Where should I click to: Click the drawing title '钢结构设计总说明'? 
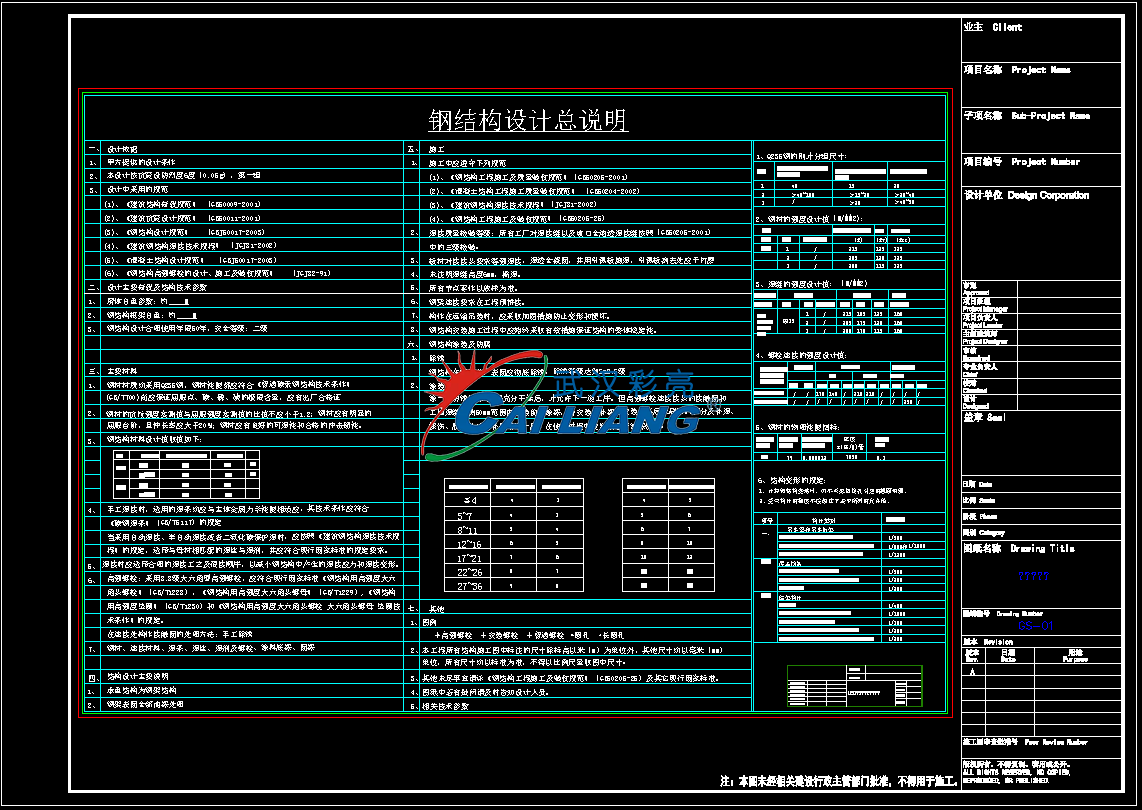[528, 120]
